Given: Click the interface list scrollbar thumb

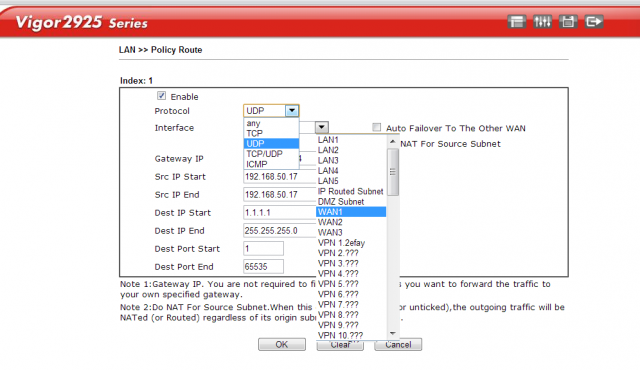Looking at the screenshot, I should point(393,172).
